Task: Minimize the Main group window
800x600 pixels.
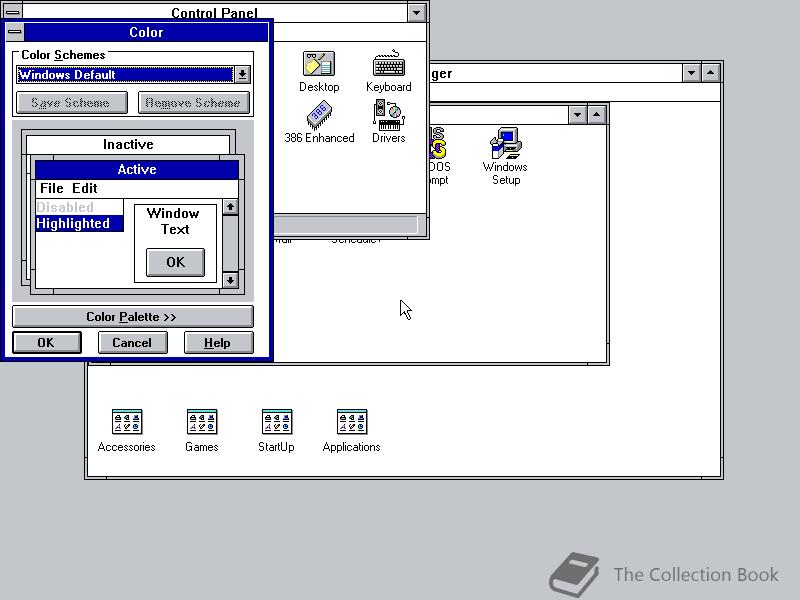Action: 578,115
